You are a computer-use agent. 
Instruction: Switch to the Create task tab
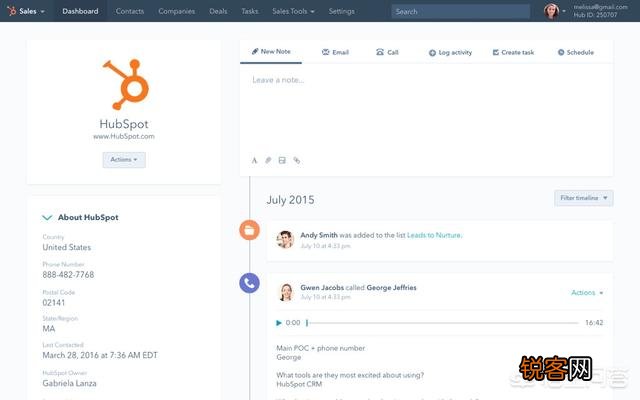click(513, 52)
